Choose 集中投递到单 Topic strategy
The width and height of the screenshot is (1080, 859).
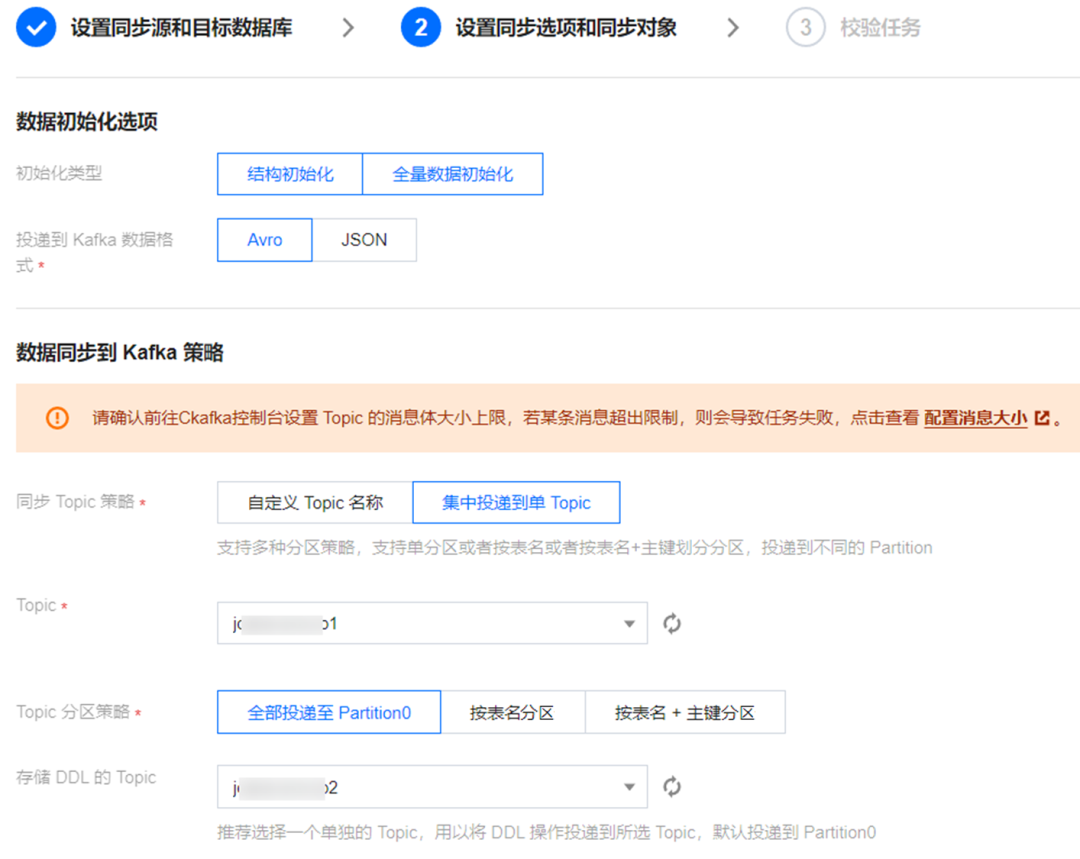(516, 503)
